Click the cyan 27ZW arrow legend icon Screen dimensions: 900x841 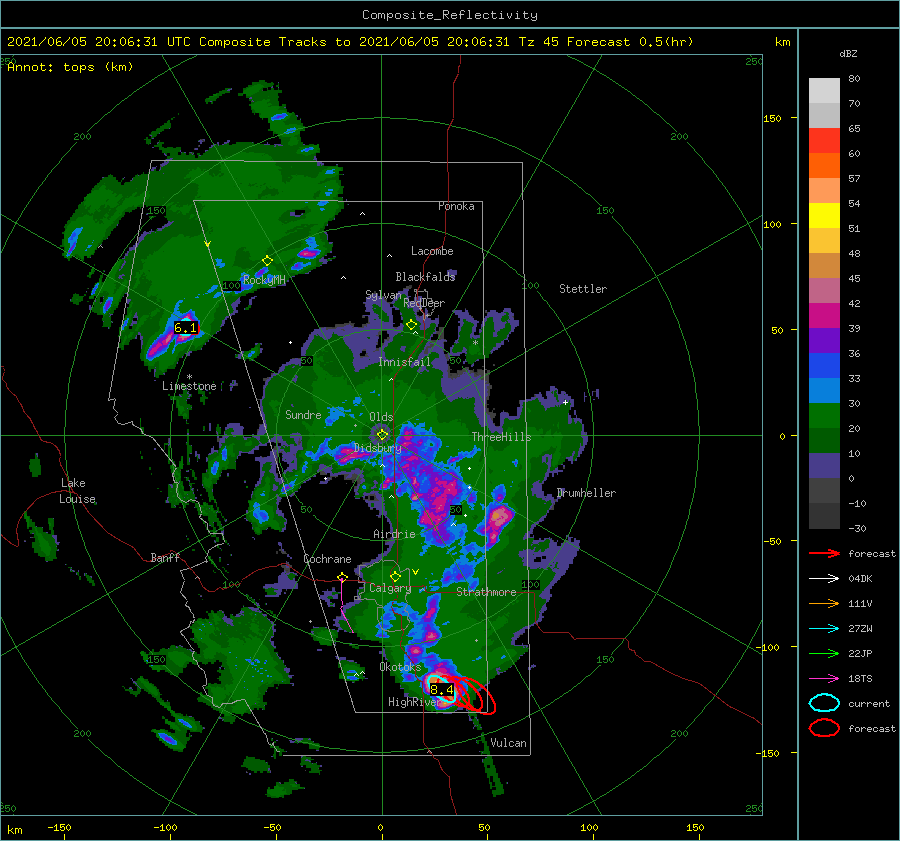824,628
